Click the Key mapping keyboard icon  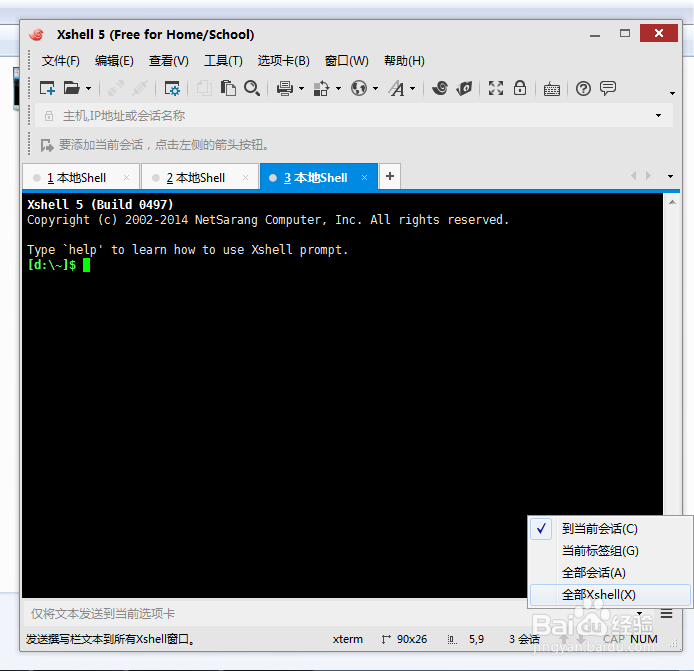551,89
